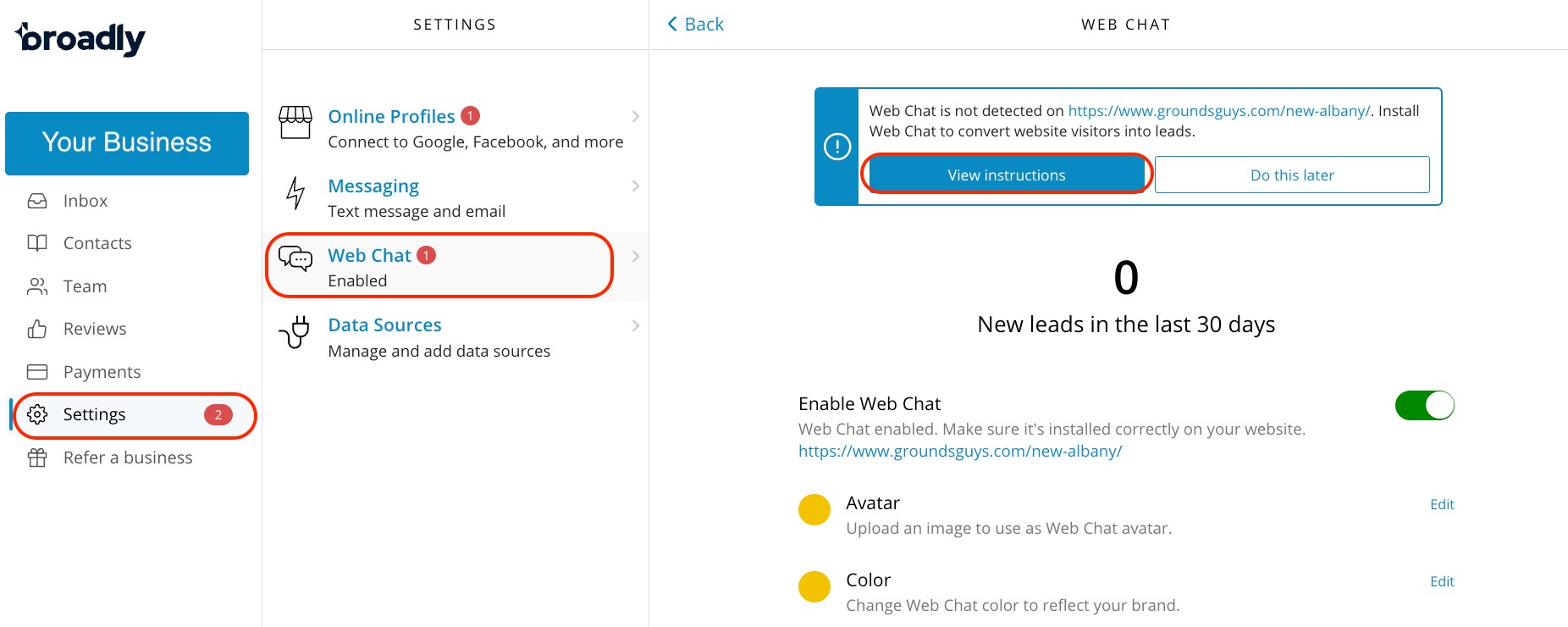Expand the Messaging row chevron

tap(636, 186)
